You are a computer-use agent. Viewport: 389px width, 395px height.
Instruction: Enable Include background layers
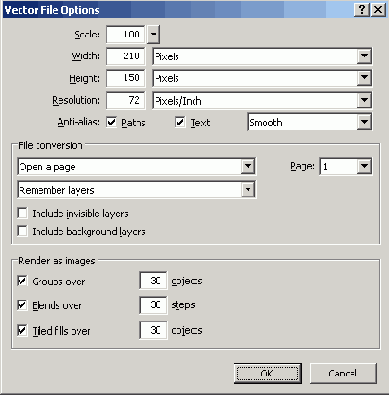coord(22,231)
